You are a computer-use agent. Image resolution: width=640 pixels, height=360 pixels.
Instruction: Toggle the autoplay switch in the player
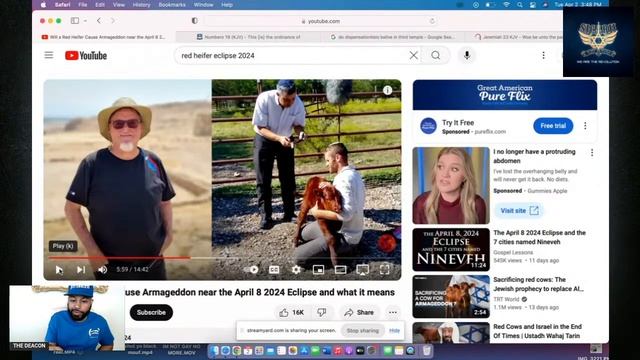[252, 269]
